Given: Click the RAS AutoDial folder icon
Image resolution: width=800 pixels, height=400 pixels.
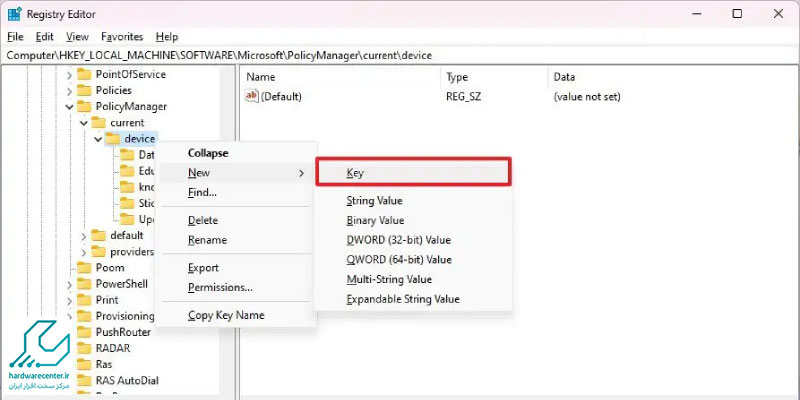Looking at the screenshot, I should click(84, 381).
